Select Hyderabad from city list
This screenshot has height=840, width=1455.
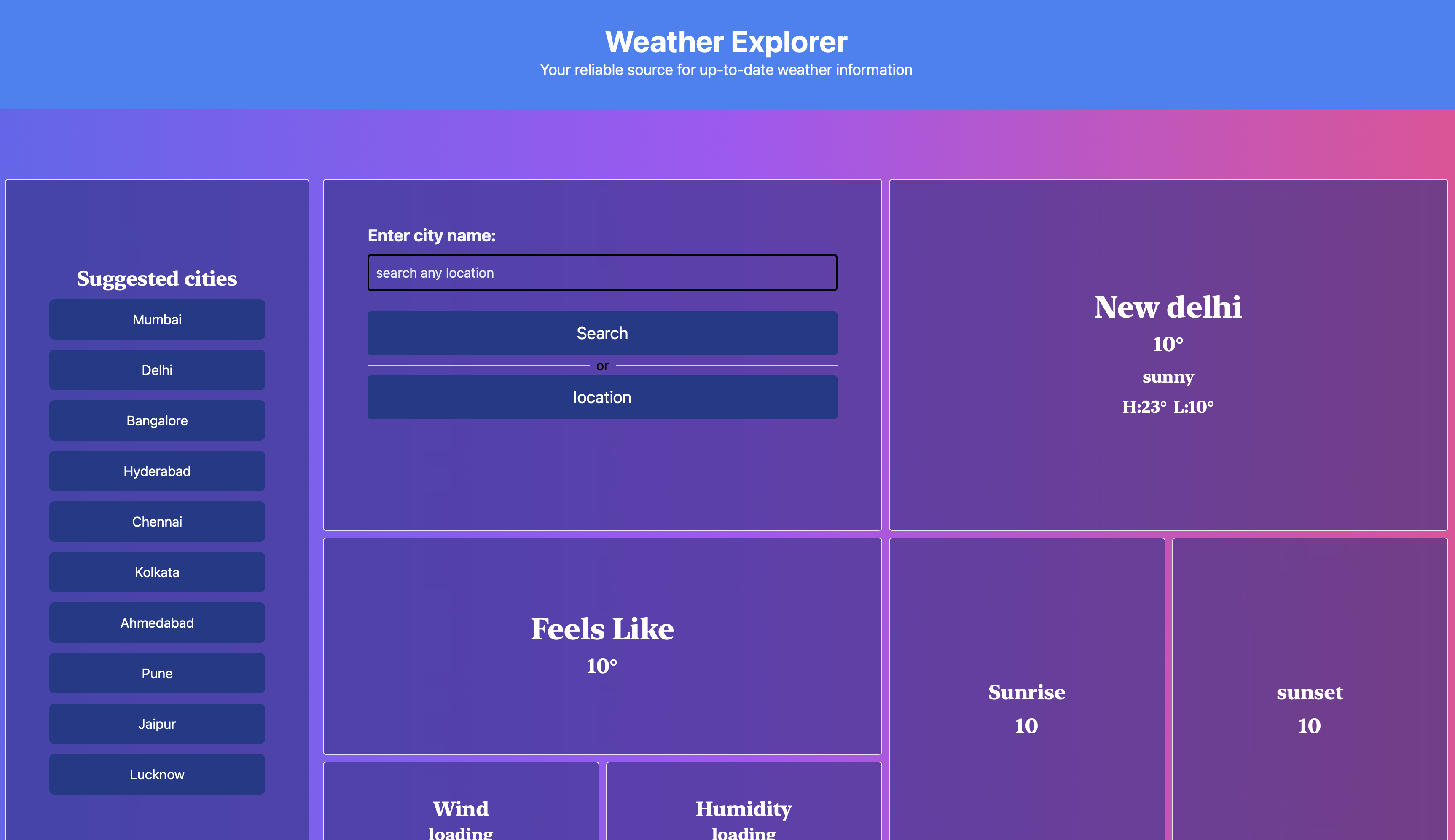(157, 471)
